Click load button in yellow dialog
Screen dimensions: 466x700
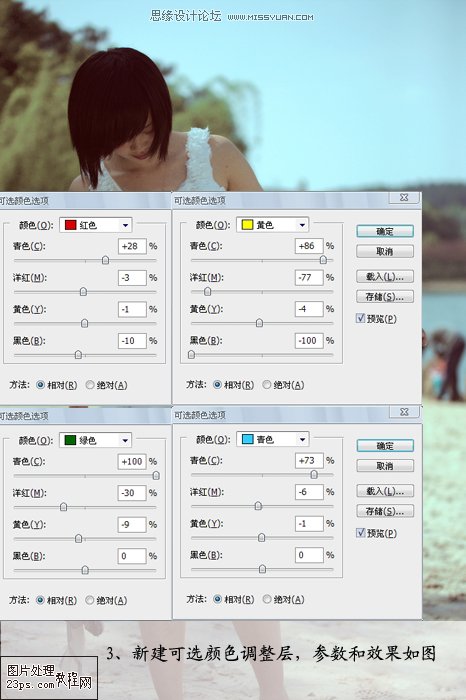385,276
